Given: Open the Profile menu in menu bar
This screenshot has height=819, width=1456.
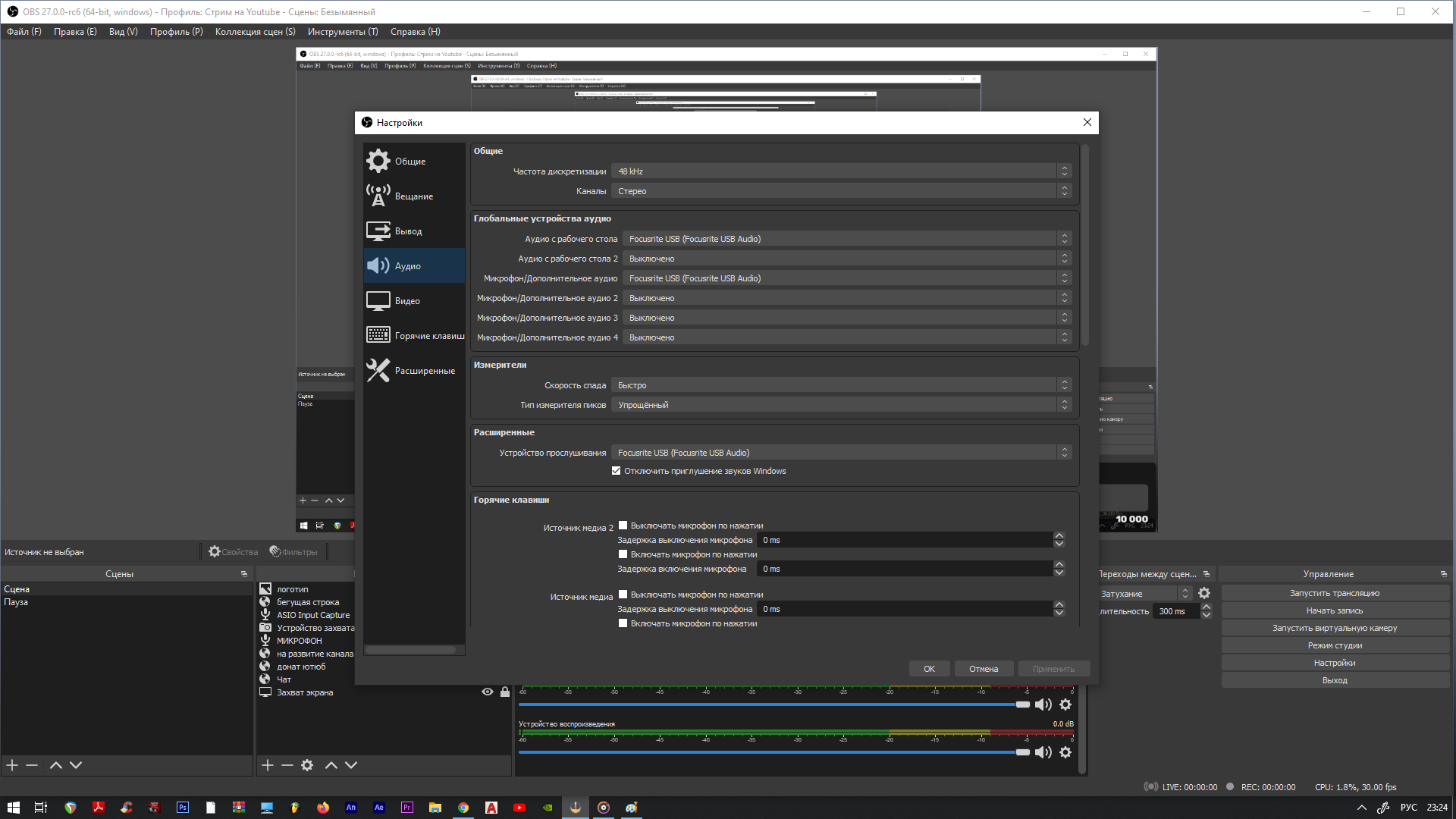Looking at the screenshot, I should tap(176, 32).
